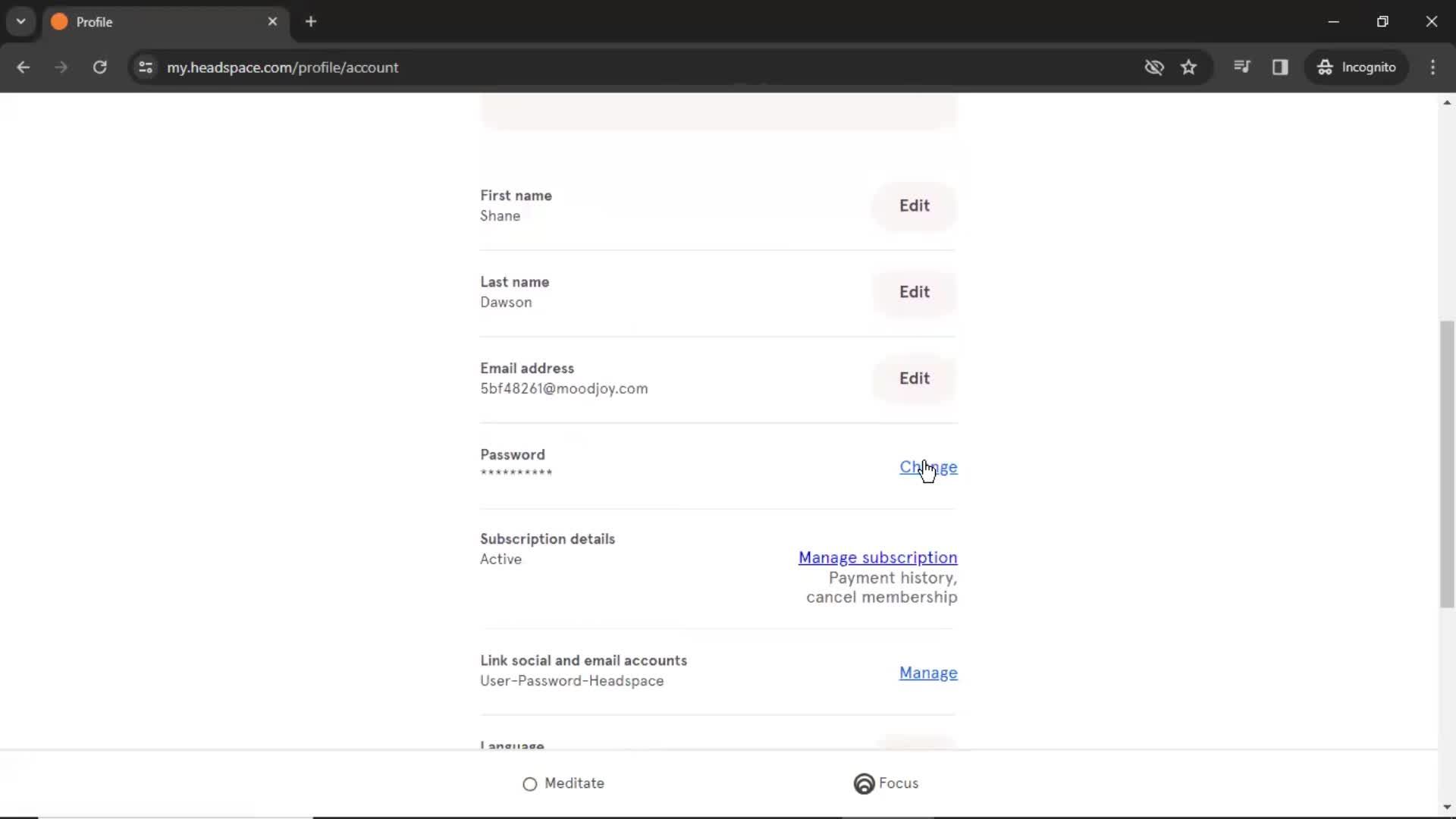Open the Incognito profile indicator
This screenshot has width=1456, height=819.
tap(1357, 67)
